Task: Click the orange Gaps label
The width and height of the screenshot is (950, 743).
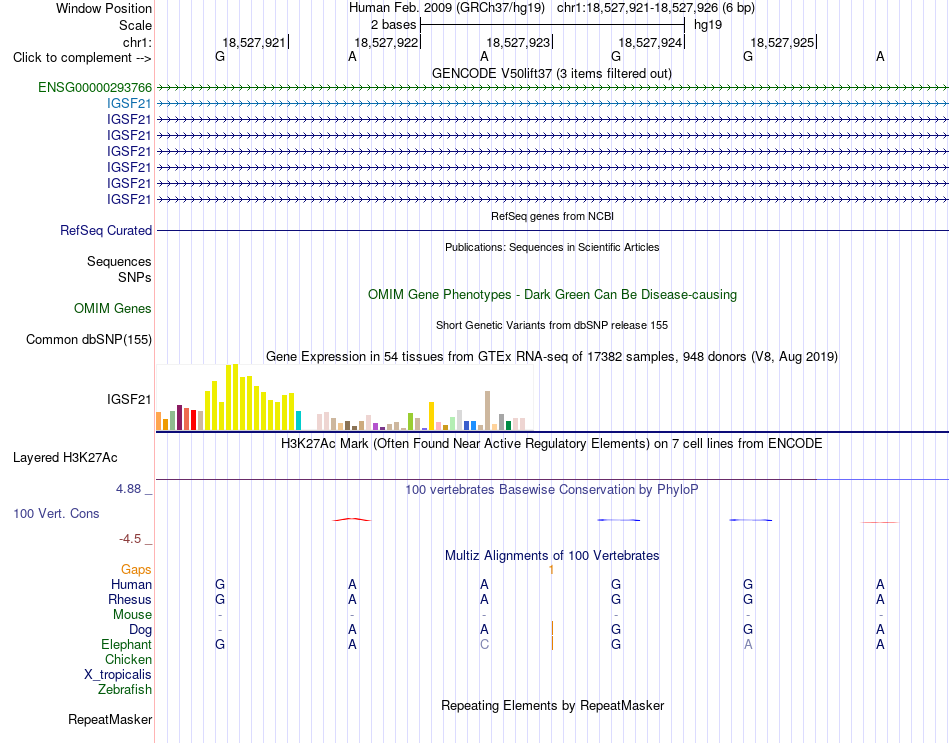Action: click(x=136, y=569)
